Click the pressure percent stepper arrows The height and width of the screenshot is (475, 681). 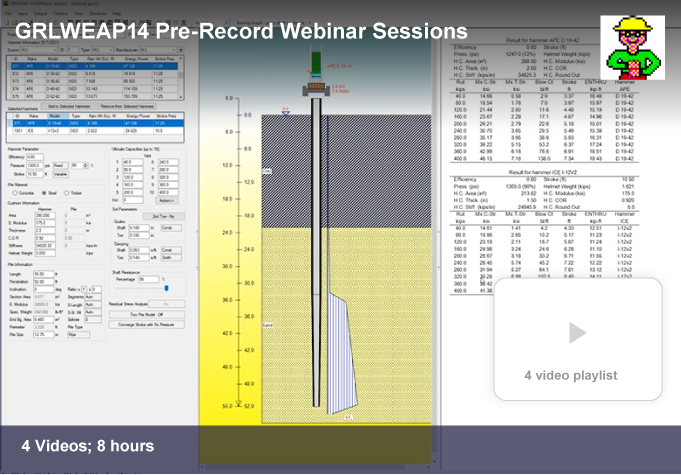(x=86, y=165)
